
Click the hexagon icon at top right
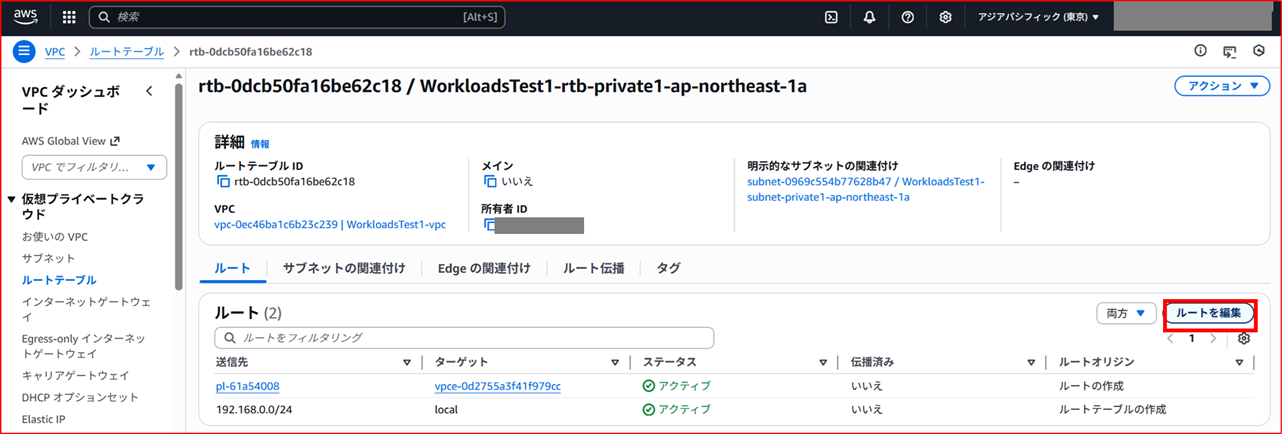click(x=1259, y=51)
